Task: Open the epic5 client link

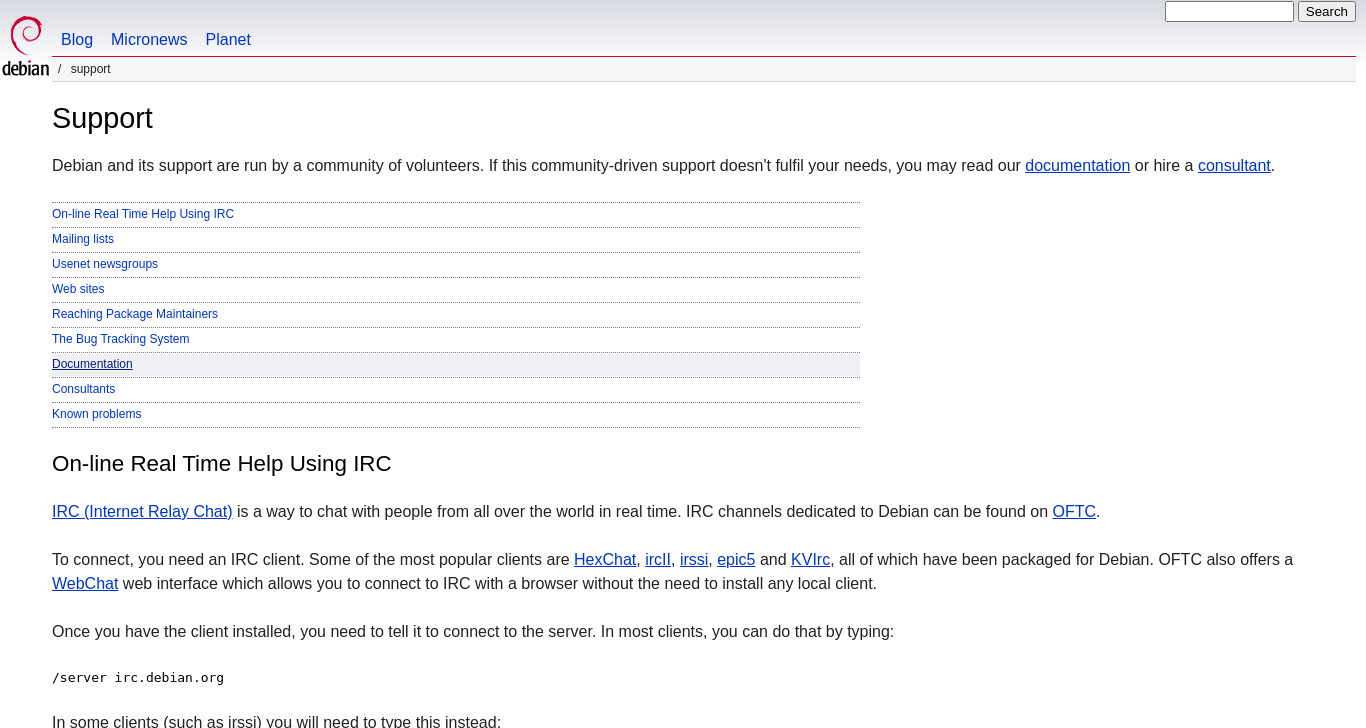Action: click(736, 560)
